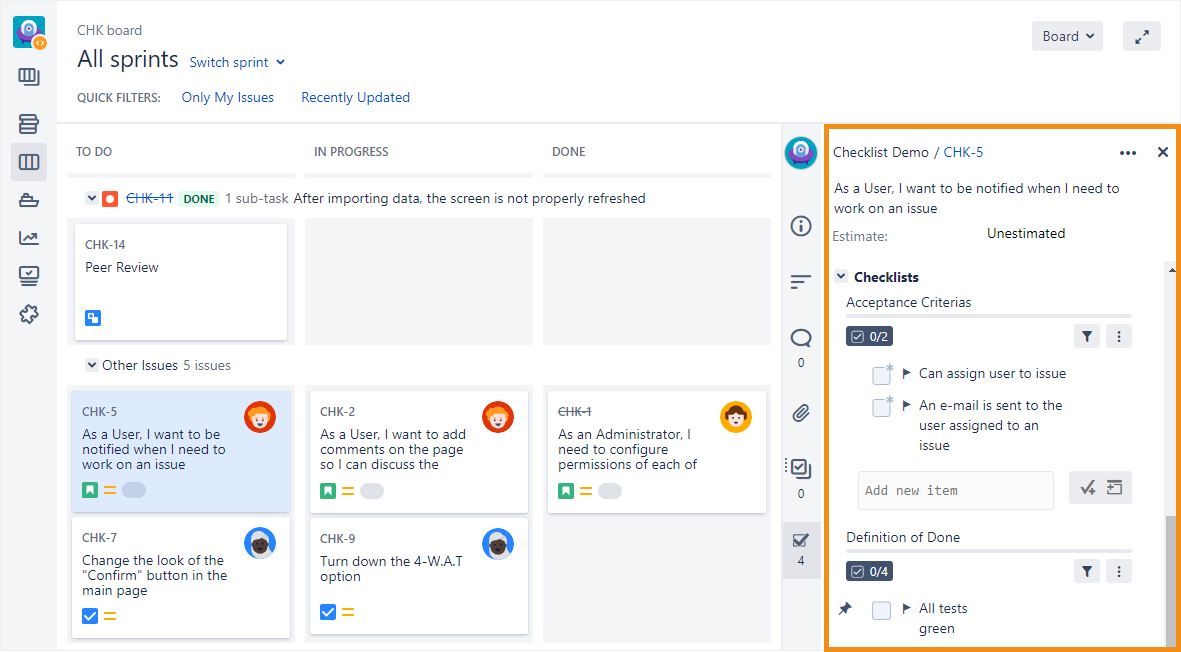Open the Switch sprint dropdown

pyautogui.click(x=237, y=62)
